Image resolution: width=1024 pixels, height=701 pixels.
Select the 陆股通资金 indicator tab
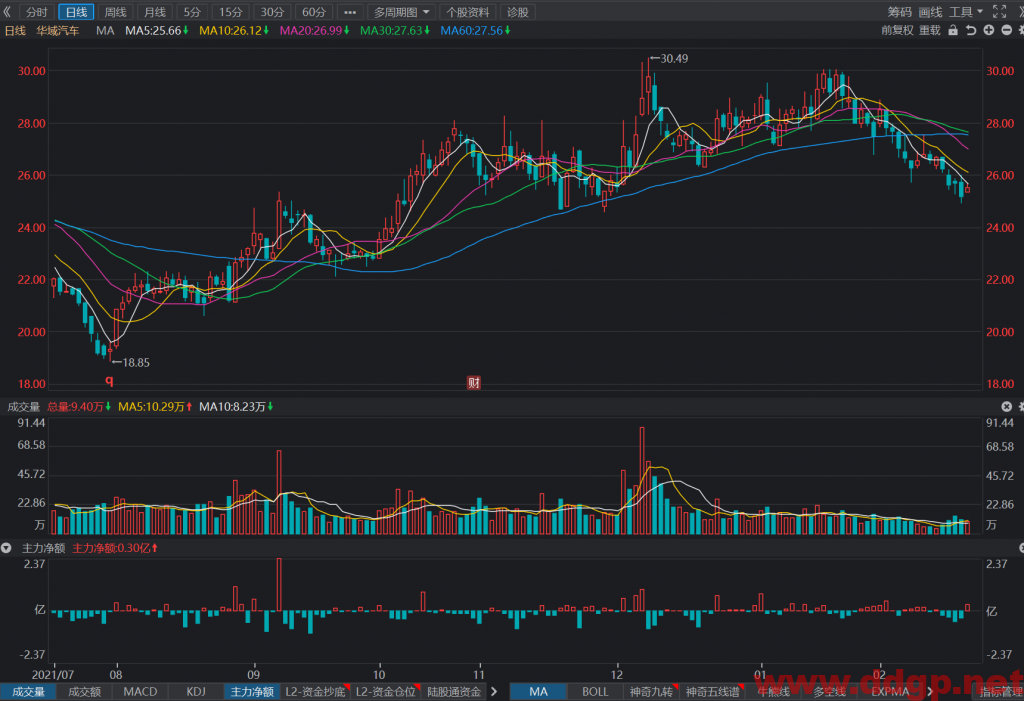[x=454, y=692]
